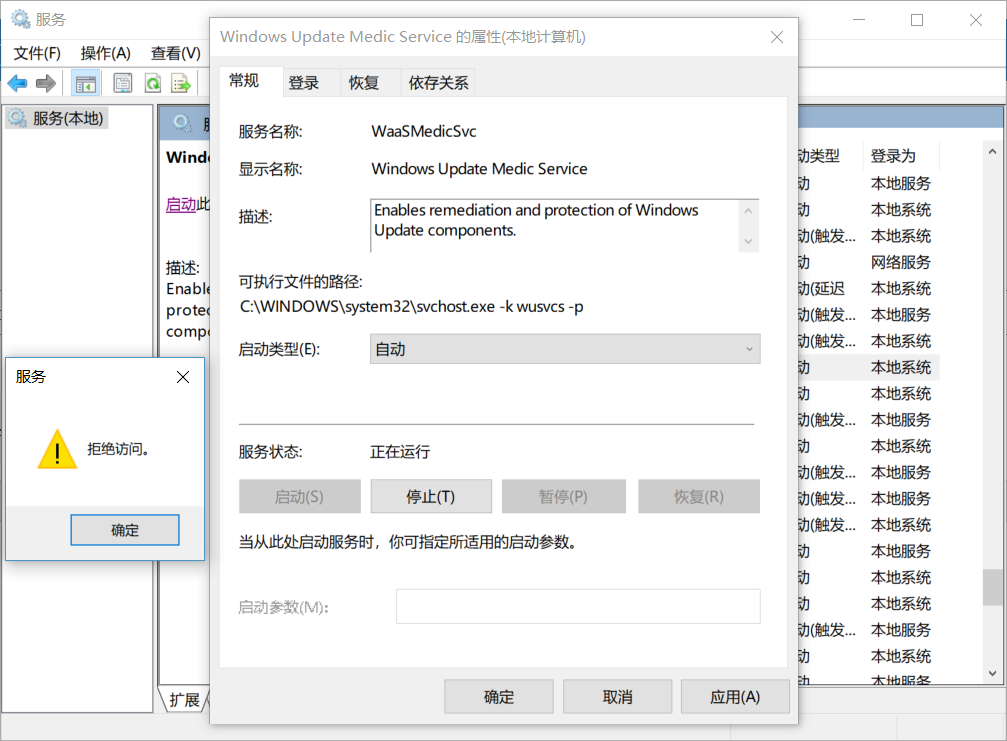Click the description box scroll-down arrow
1007x741 pixels.
point(748,241)
